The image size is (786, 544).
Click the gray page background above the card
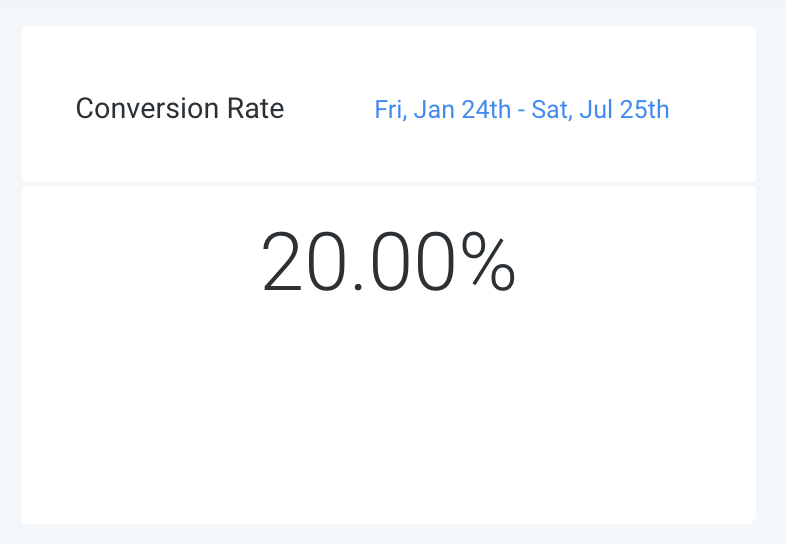tap(388, 12)
